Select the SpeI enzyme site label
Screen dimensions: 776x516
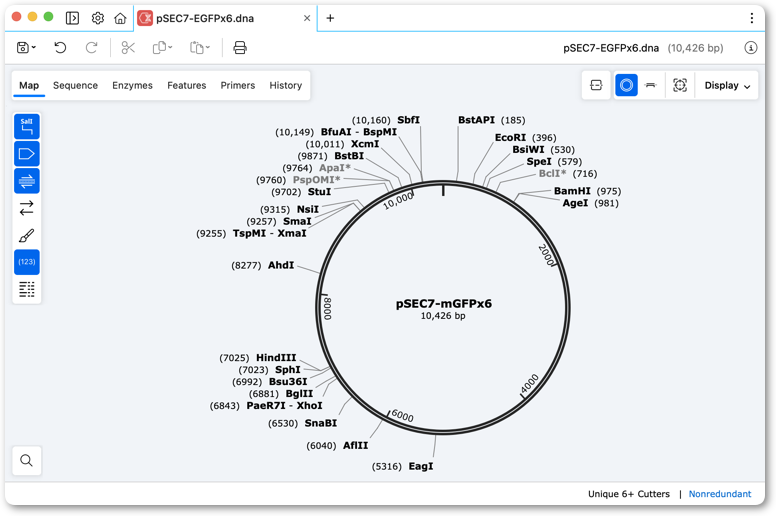(x=539, y=161)
